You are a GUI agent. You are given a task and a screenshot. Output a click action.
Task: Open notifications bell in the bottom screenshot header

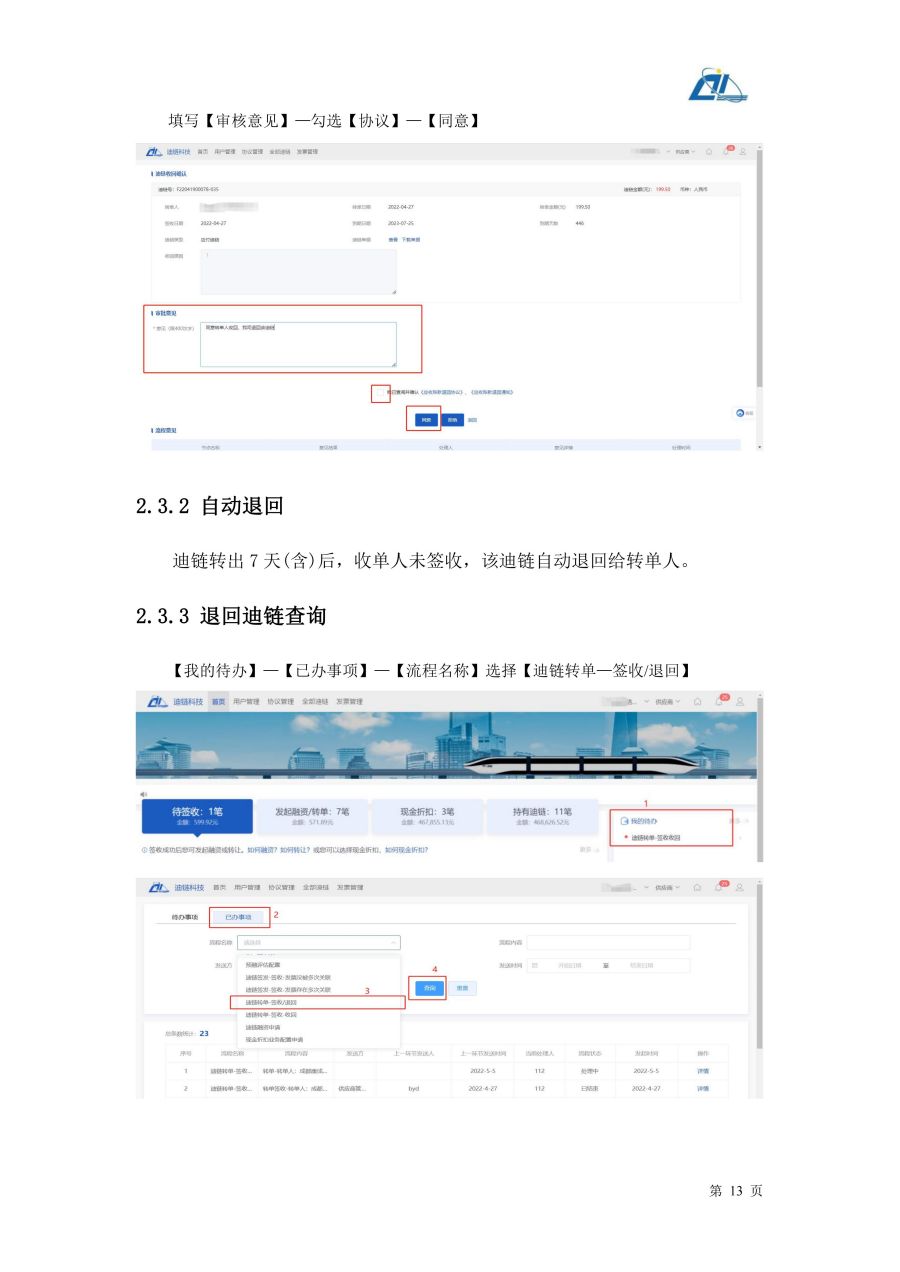click(719, 887)
